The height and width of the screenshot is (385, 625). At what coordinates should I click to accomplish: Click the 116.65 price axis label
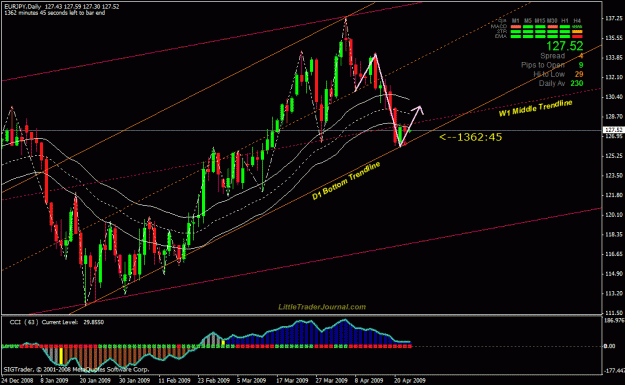pos(614,254)
